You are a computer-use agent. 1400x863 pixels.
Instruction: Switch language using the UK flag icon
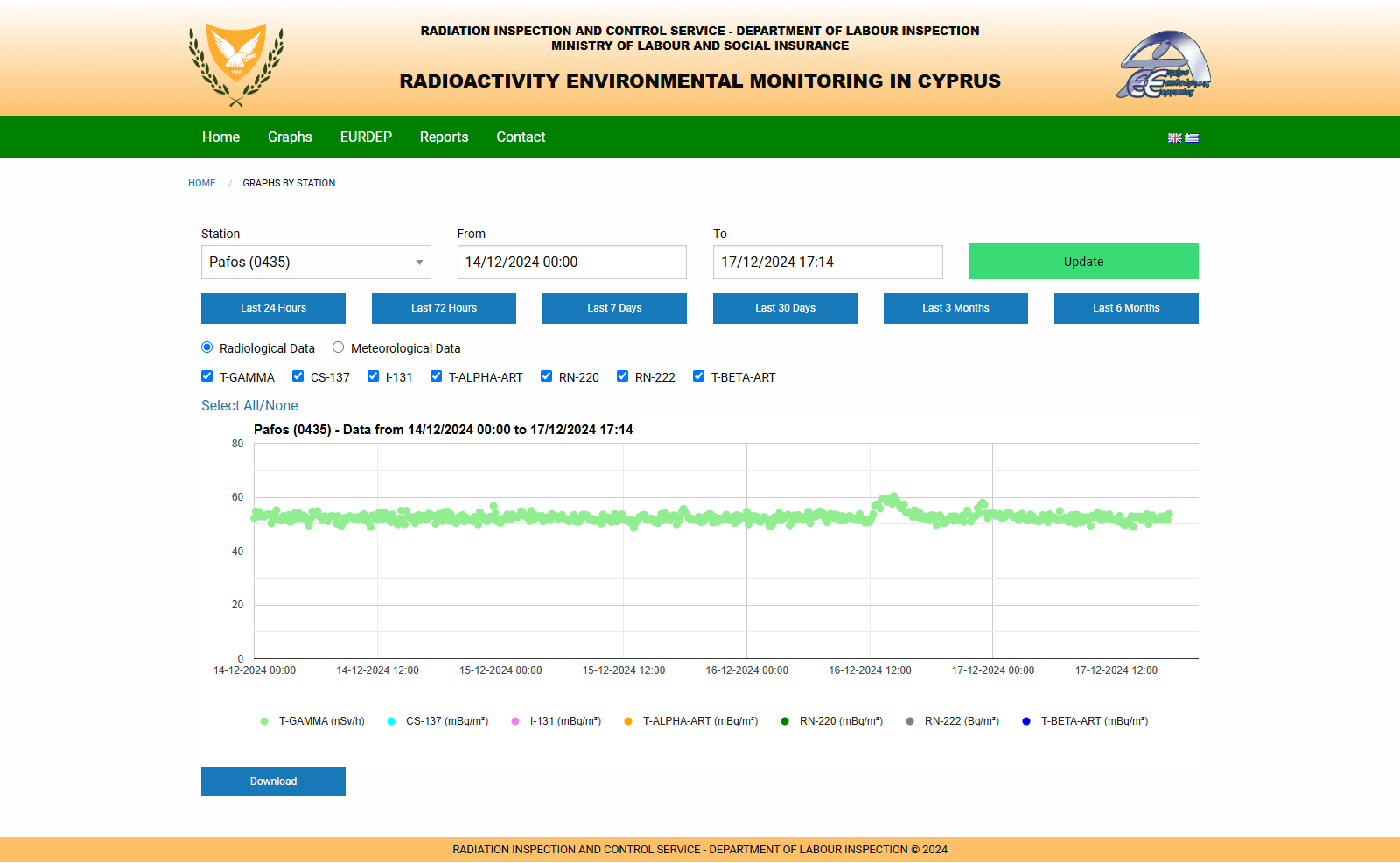pos(1175,137)
